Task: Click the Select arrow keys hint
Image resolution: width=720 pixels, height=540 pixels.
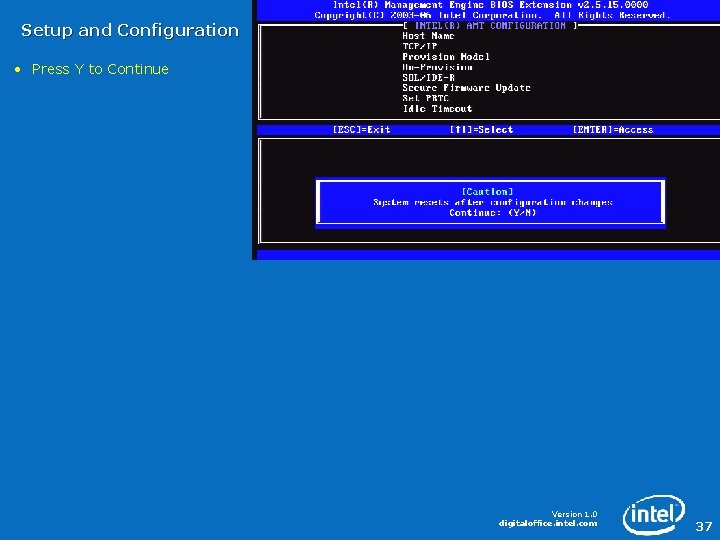Action: click(481, 130)
